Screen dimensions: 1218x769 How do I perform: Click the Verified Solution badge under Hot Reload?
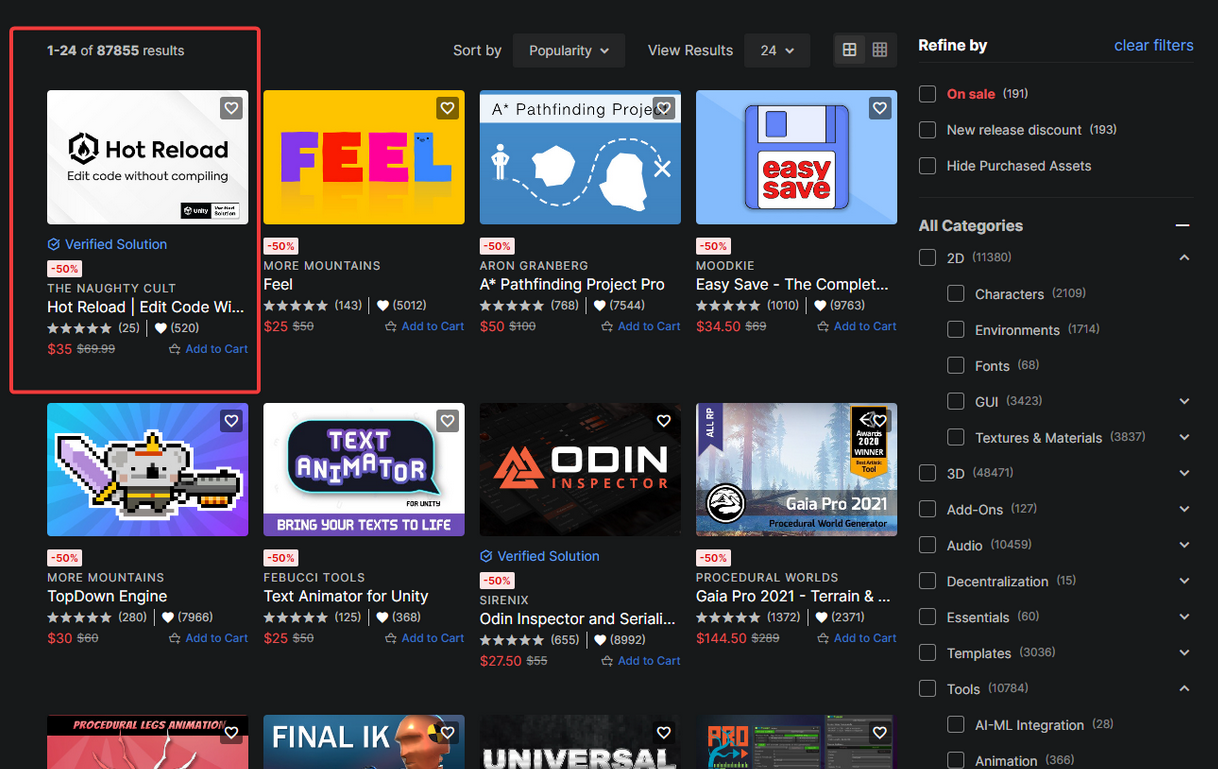pyautogui.click(x=107, y=244)
